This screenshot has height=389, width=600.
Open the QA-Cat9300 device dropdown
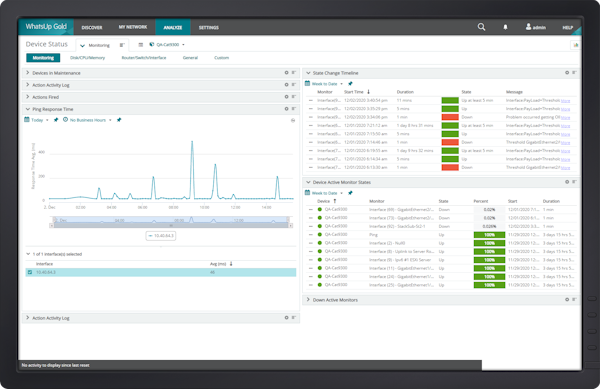click(x=167, y=45)
